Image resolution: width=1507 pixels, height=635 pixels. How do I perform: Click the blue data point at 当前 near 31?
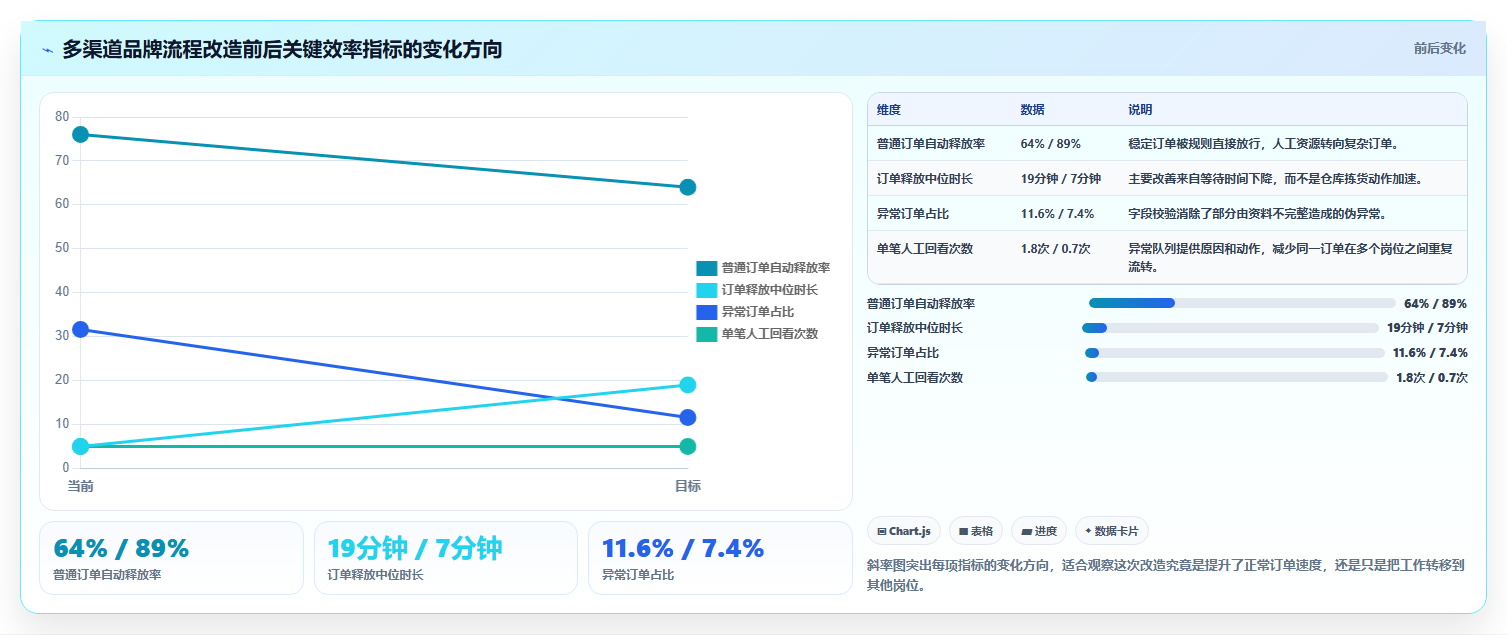coord(80,329)
